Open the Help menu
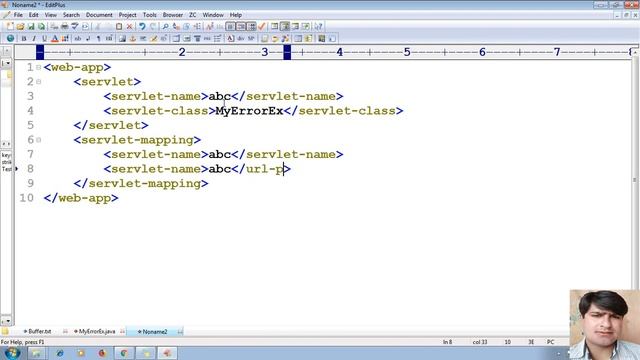 tap(236, 15)
